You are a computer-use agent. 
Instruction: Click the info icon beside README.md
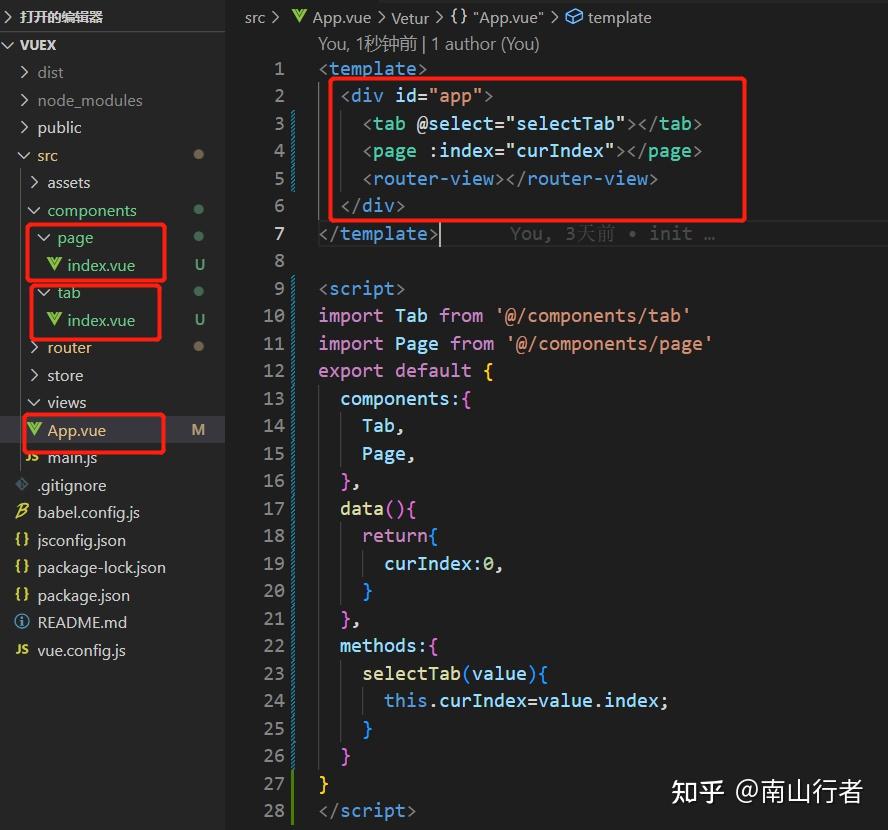tap(22, 622)
